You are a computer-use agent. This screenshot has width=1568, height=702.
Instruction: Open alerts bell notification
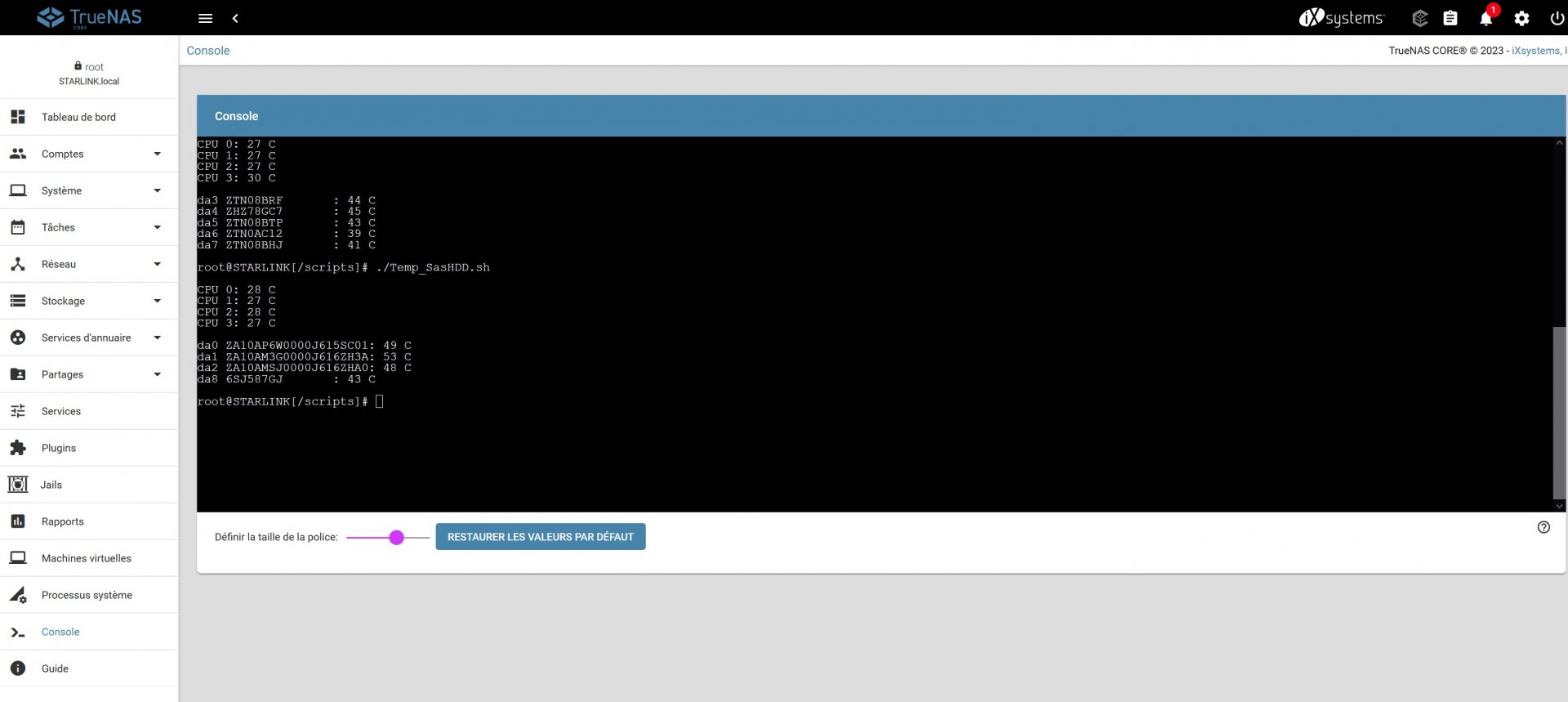point(1486,18)
